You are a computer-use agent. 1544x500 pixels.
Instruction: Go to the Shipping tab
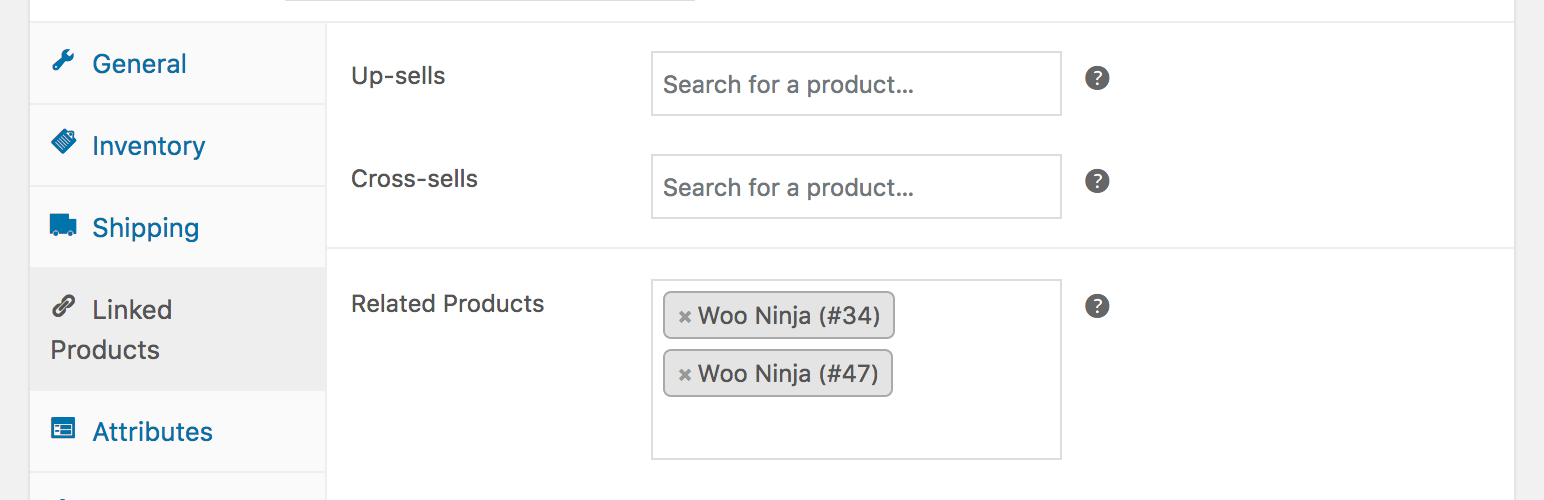pos(145,228)
